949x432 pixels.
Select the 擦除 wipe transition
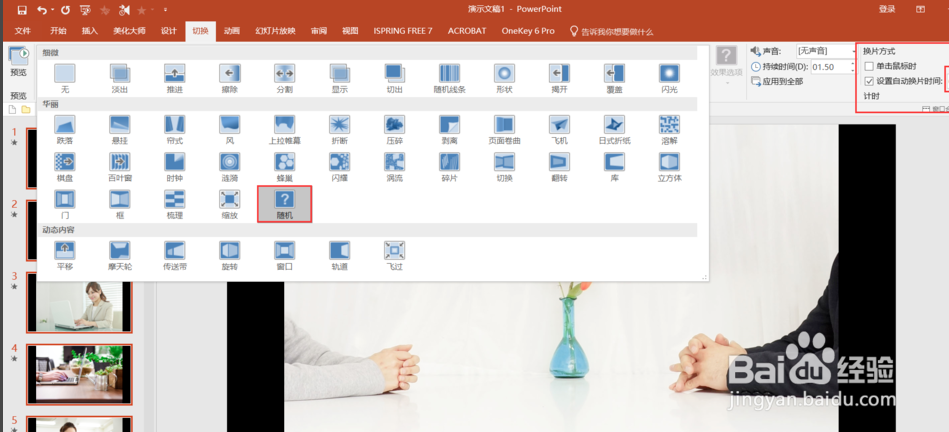229,79
